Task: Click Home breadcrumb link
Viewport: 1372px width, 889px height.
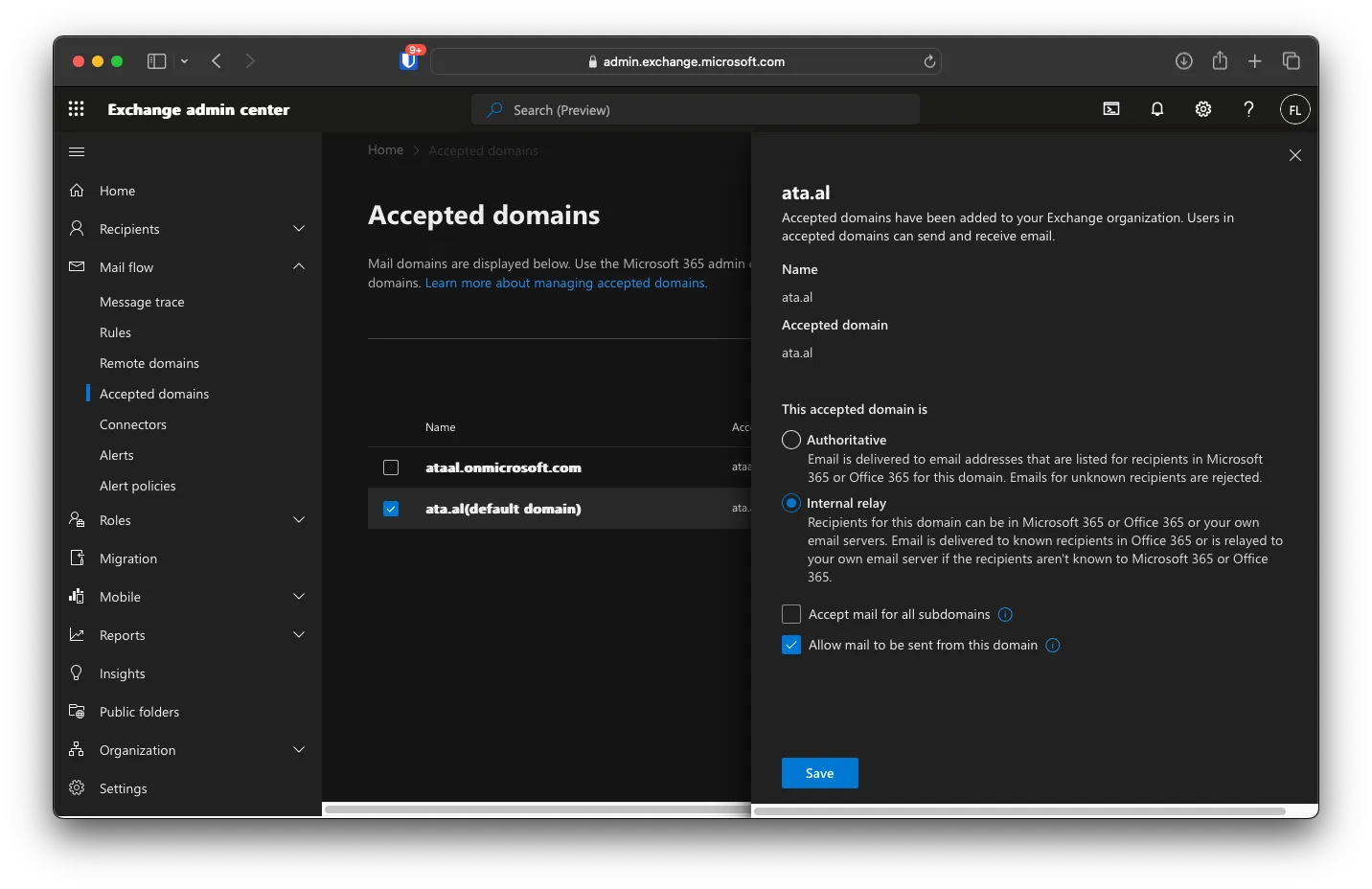Action: point(385,149)
